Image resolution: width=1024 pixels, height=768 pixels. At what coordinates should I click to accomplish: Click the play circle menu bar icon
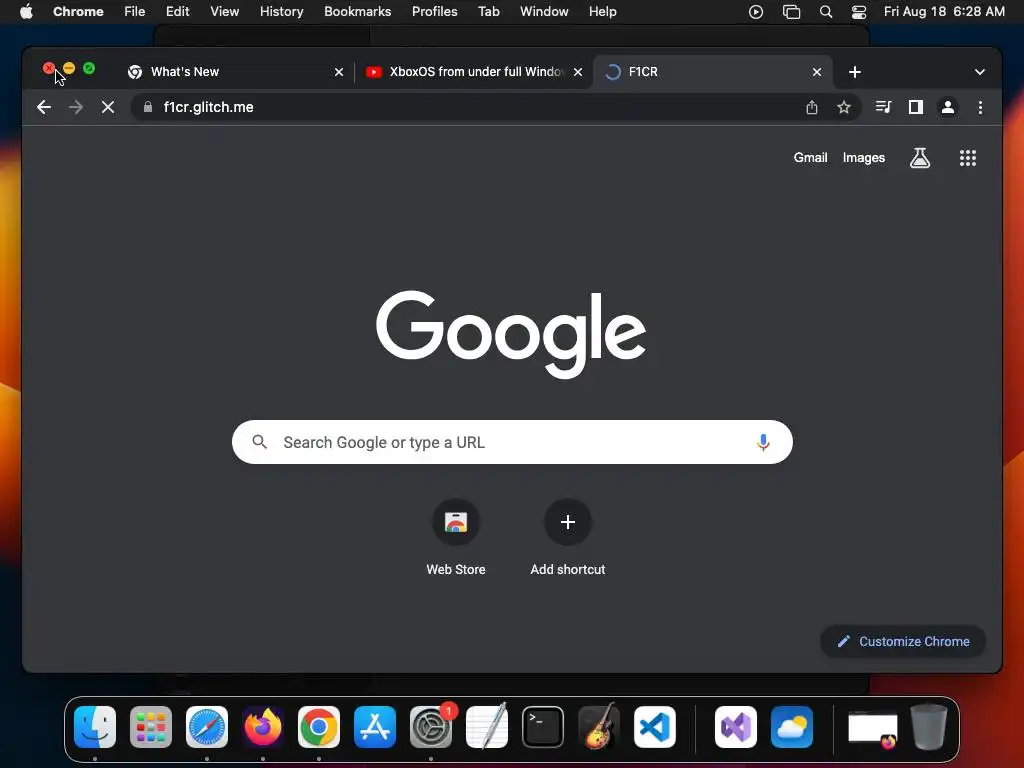756,12
